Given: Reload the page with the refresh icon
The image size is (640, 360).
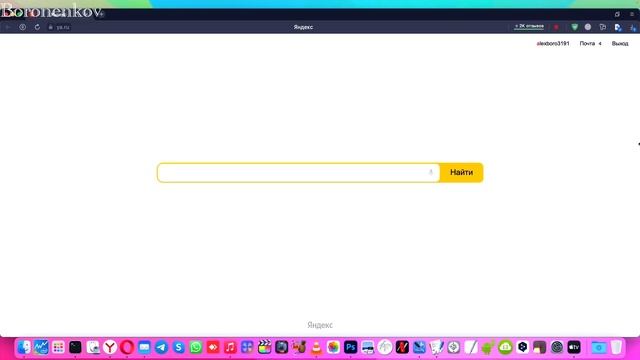Looking at the screenshot, I should 37,27.
